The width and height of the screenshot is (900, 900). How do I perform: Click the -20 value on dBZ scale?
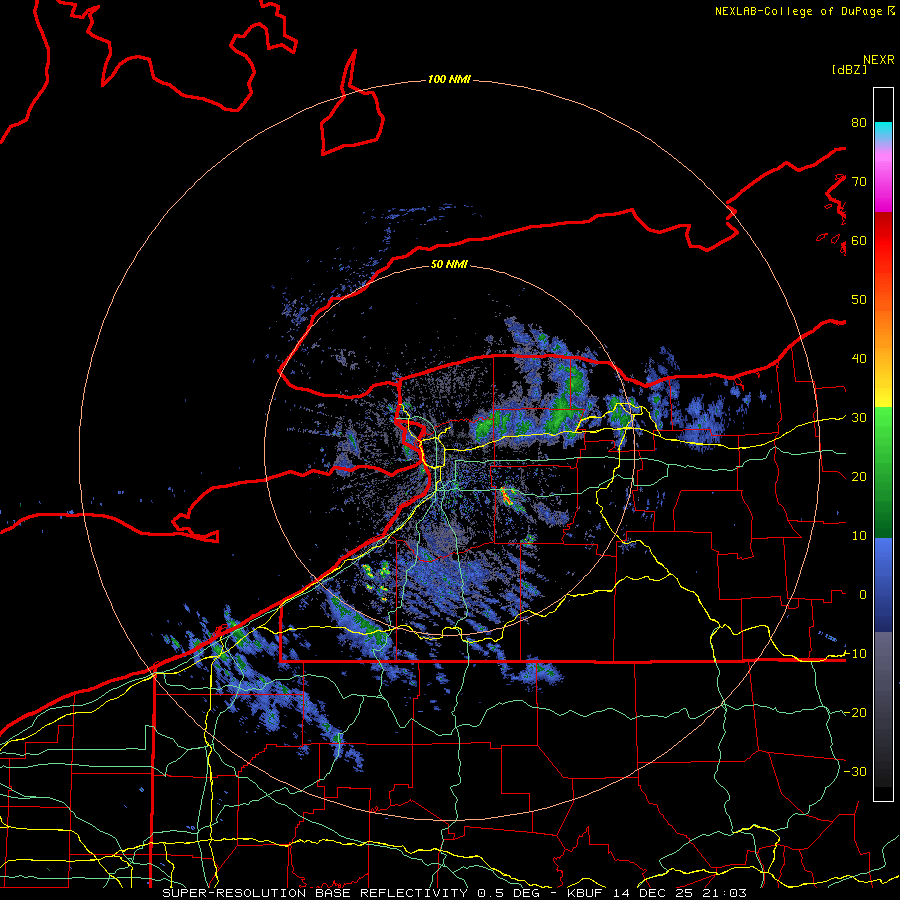pyautogui.click(x=855, y=712)
